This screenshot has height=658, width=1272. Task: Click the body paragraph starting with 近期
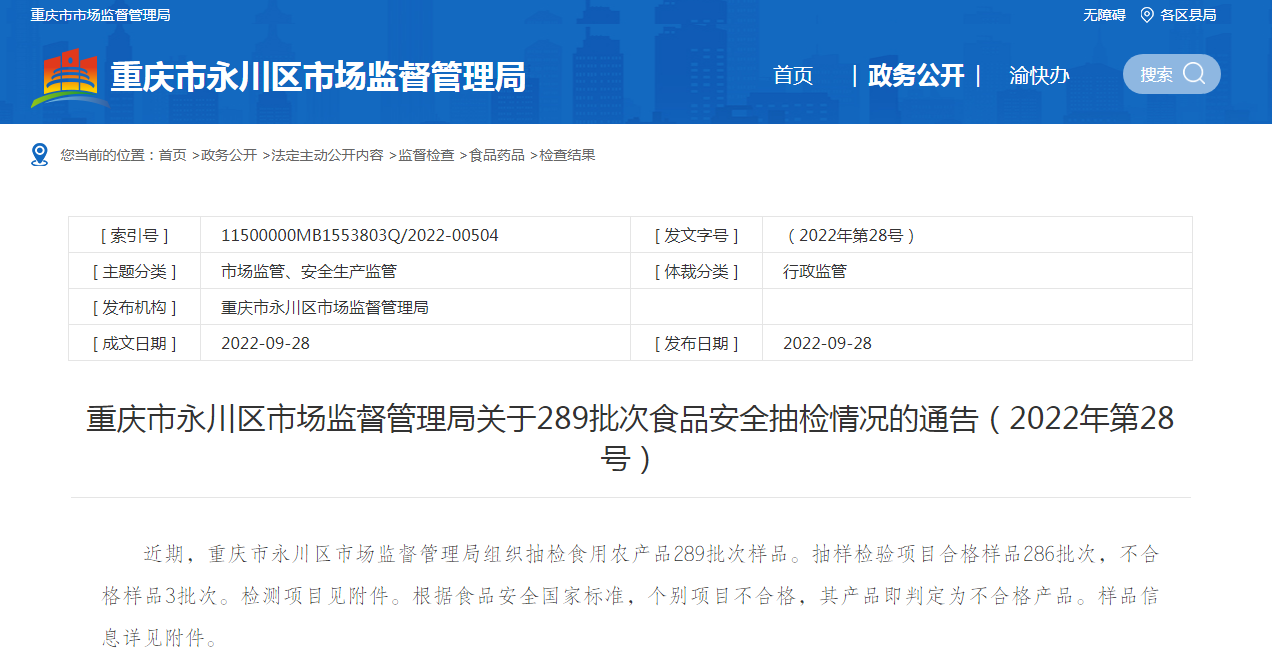click(630, 595)
